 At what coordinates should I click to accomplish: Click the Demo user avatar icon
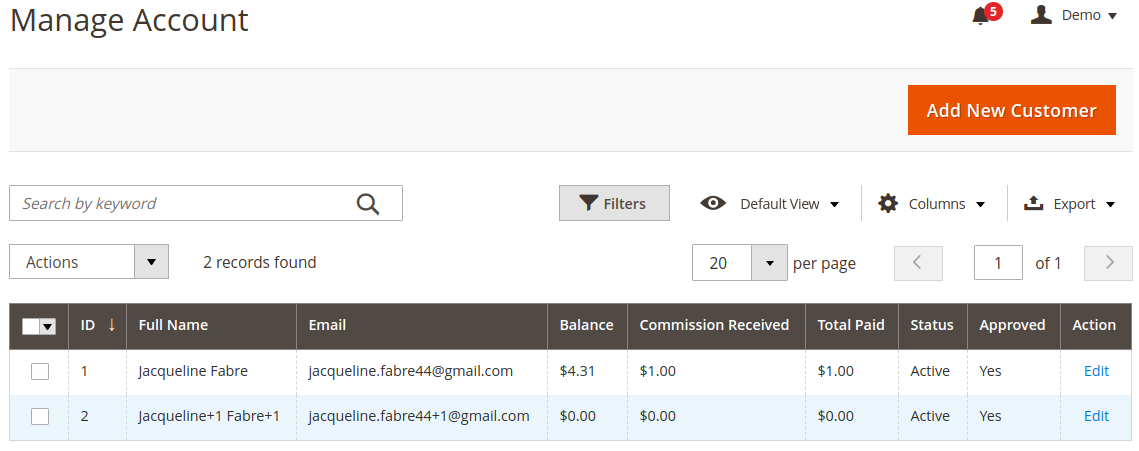point(1041,15)
